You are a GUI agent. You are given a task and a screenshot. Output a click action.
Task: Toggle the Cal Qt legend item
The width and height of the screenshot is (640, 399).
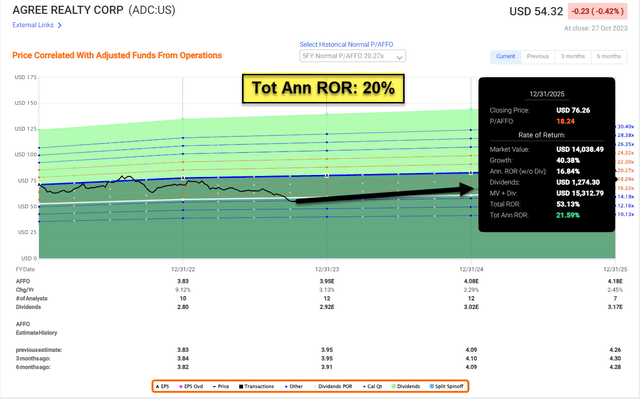point(372,386)
